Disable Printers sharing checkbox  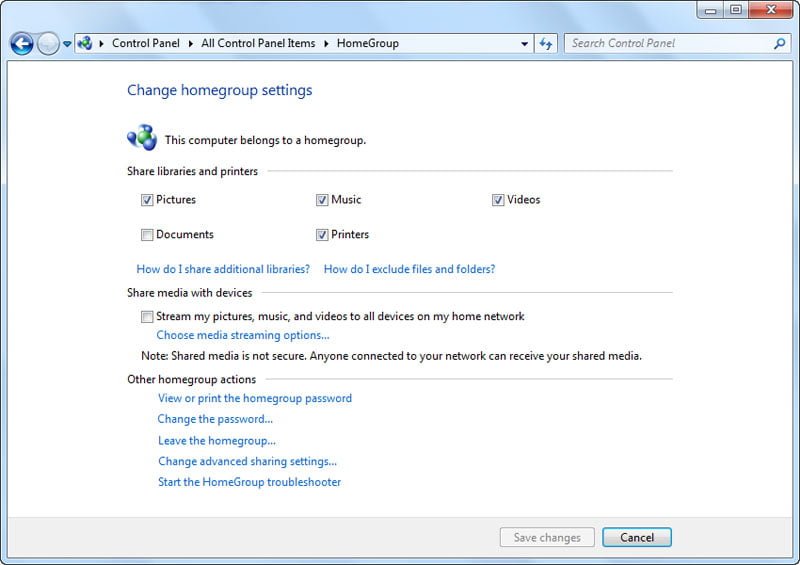[x=322, y=235]
